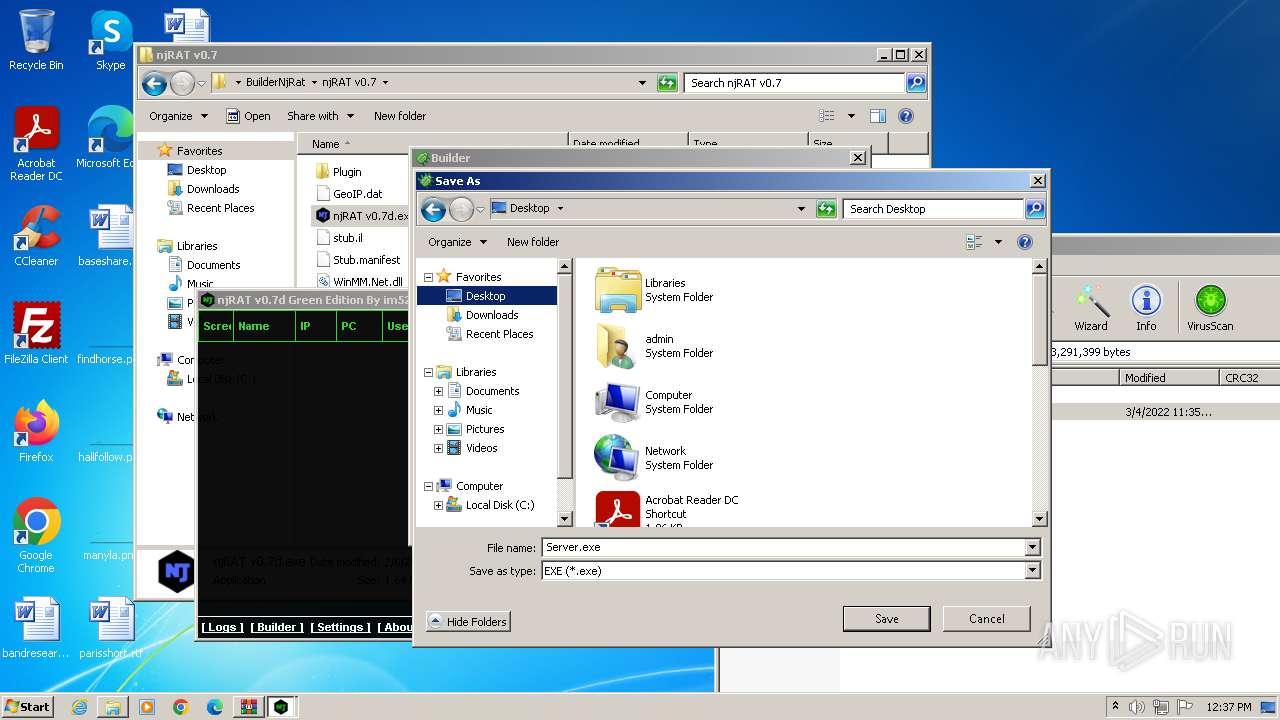Click Organize in njRAT v0.7 explorer window
This screenshot has width=1280, height=720.
coord(178,116)
